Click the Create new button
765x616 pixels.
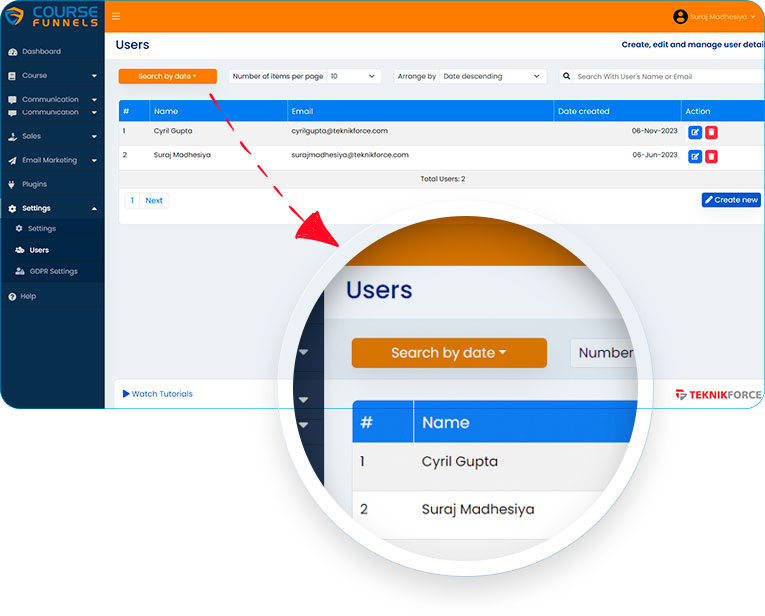point(731,200)
